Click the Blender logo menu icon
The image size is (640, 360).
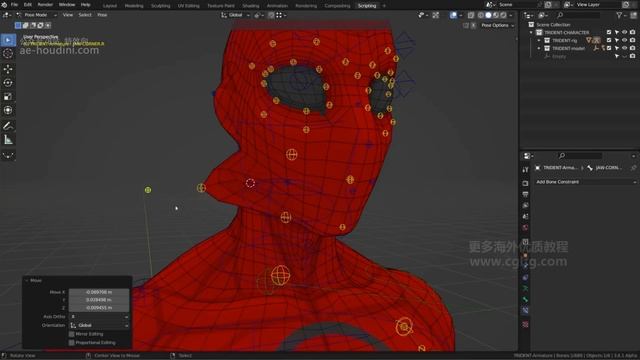click(4, 5)
